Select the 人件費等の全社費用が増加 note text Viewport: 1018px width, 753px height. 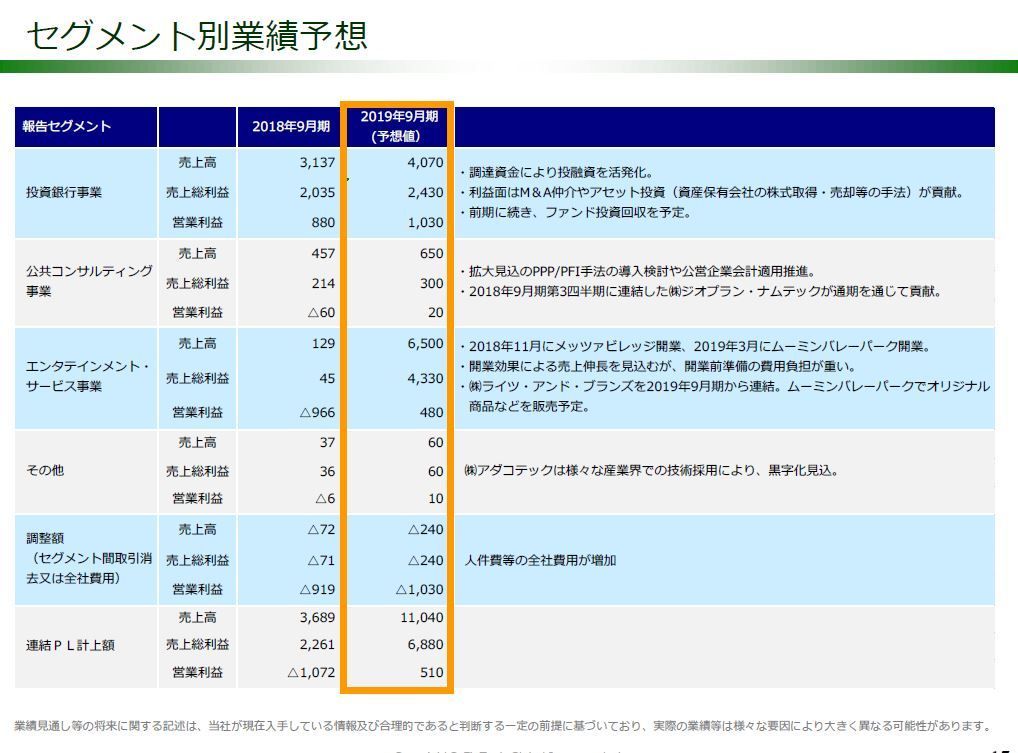point(540,560)
